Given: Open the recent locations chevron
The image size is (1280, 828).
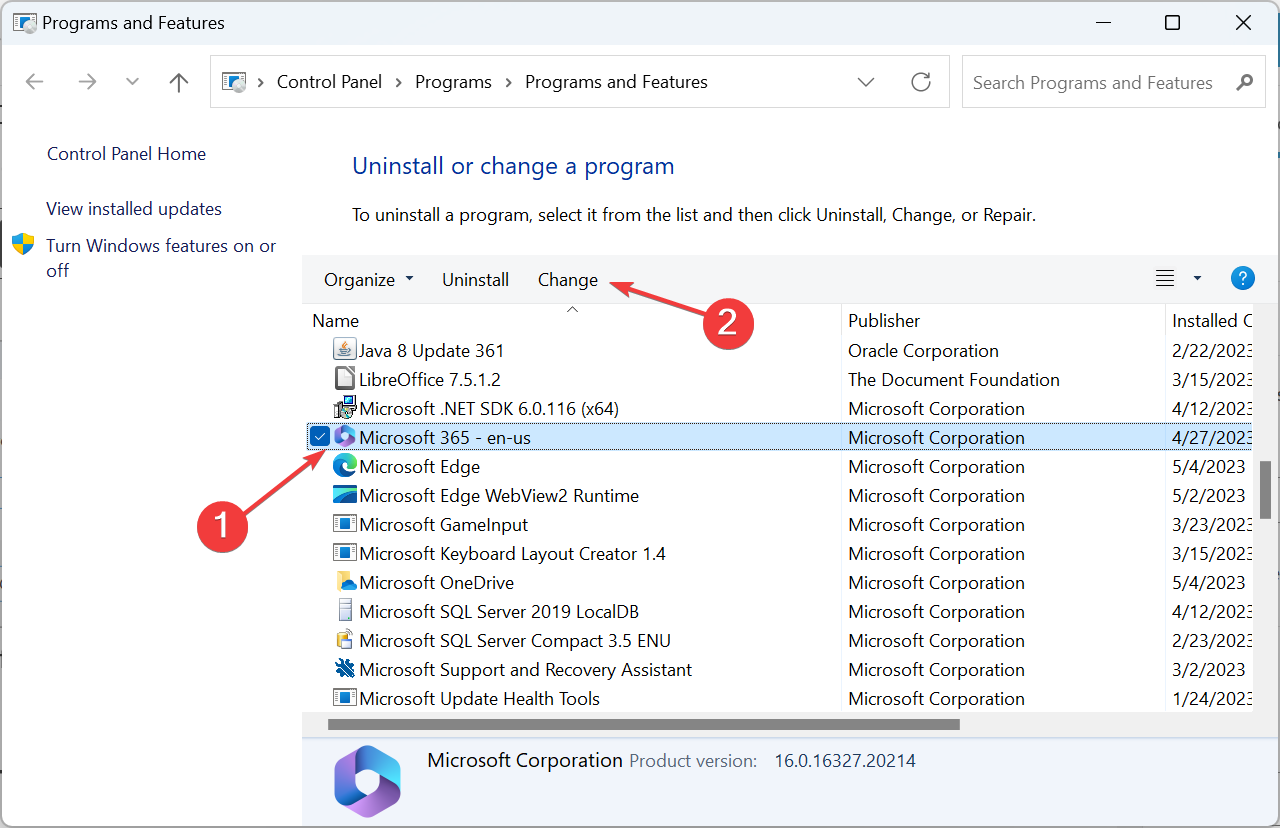Looking at the screenshot, I should 132,82.
